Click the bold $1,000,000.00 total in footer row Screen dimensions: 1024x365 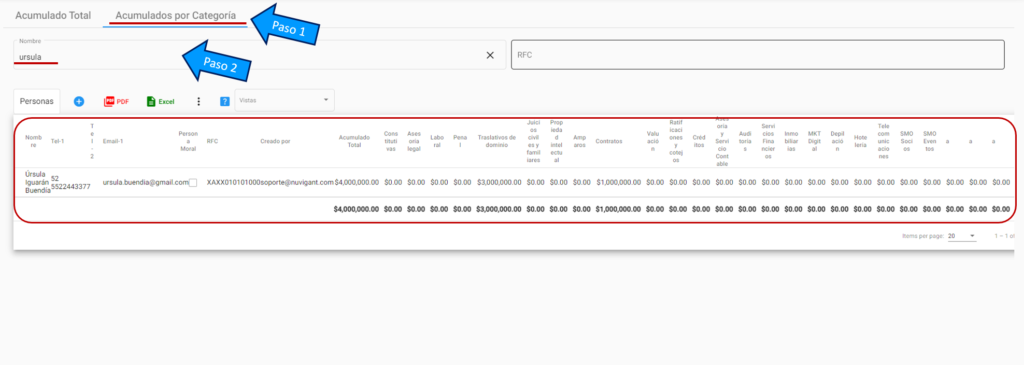tap(618, 210)
